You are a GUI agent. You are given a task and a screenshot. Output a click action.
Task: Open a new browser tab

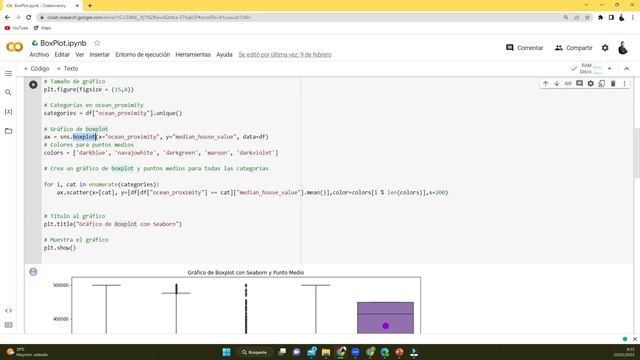90,6
